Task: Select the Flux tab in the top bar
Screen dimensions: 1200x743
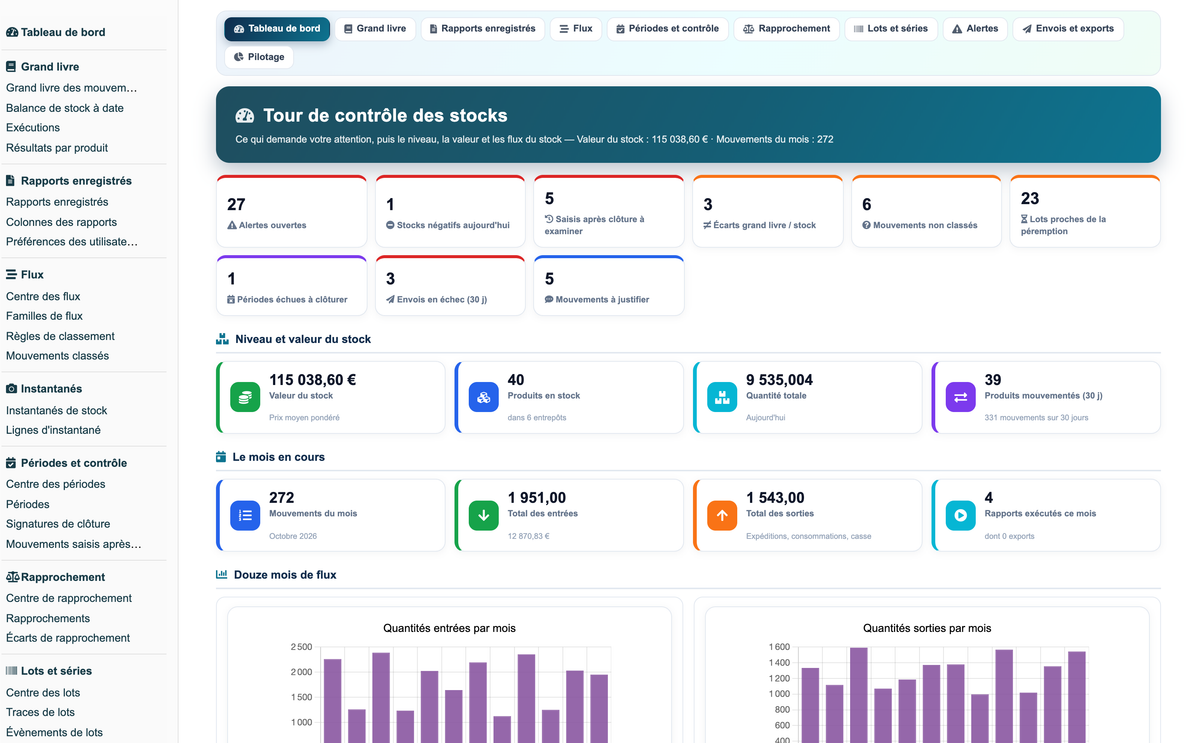Action: tap(576, 29)
